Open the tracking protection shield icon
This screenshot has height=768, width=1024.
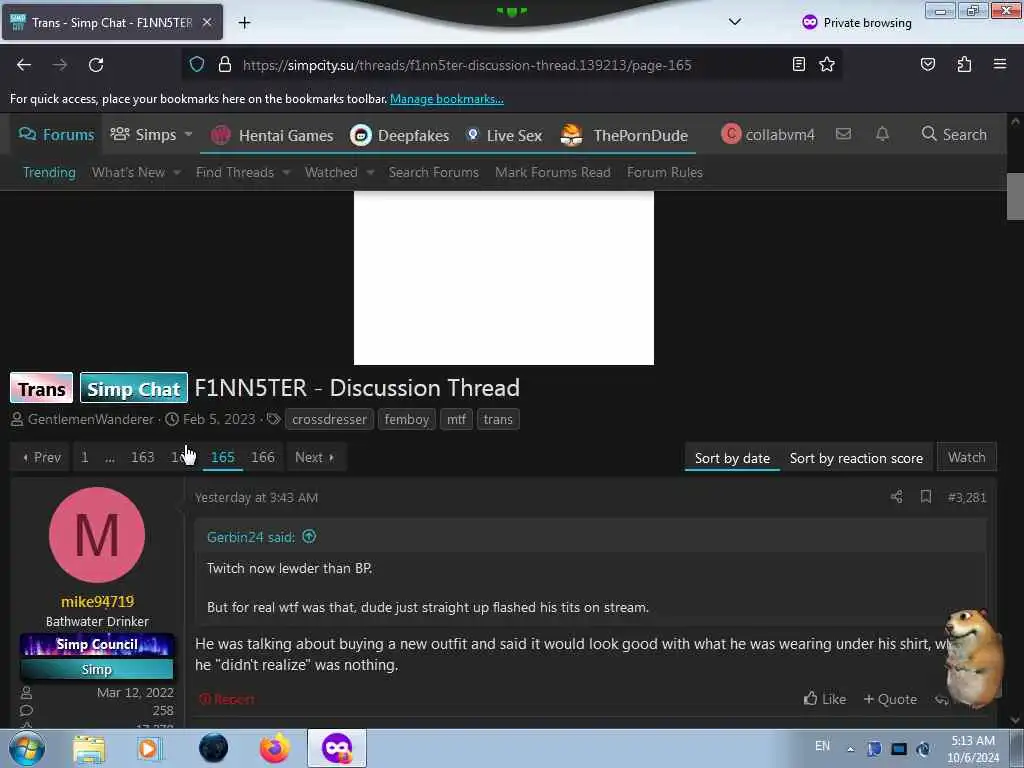197,65
